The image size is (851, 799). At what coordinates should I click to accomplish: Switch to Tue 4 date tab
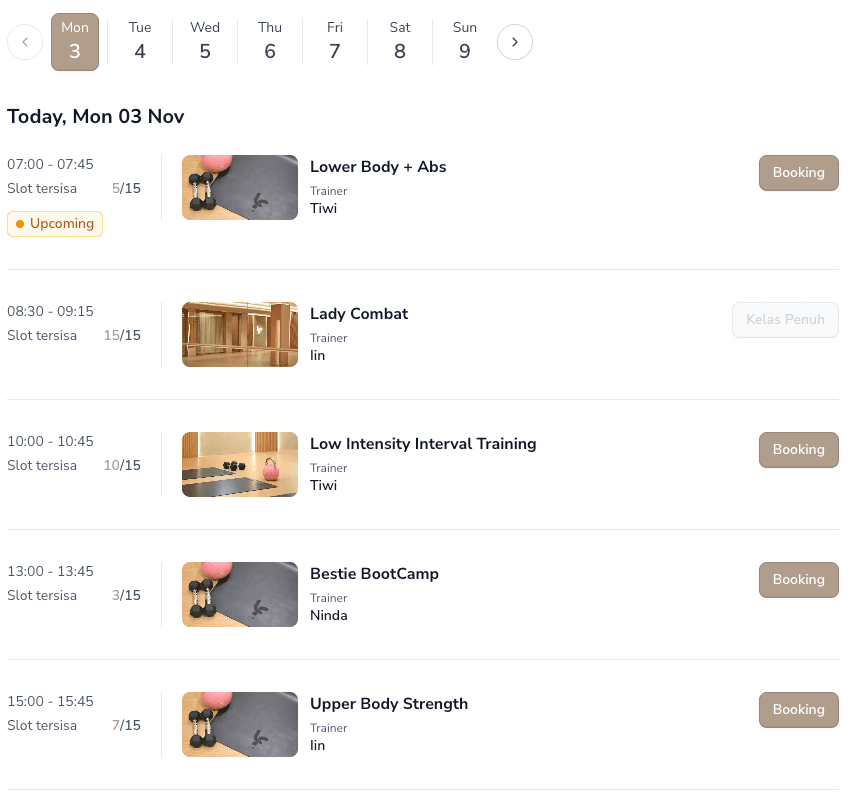[x=140, y=42]
